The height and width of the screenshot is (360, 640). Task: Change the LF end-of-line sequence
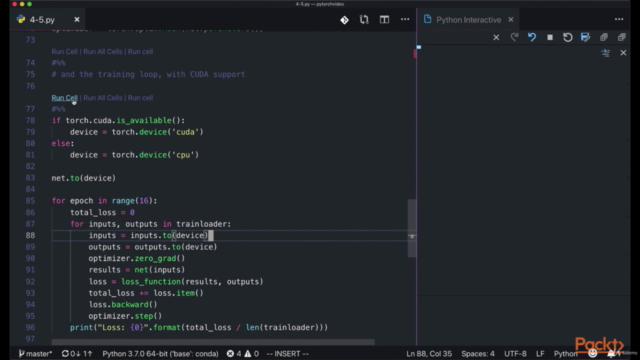click(x=540, y=354)
